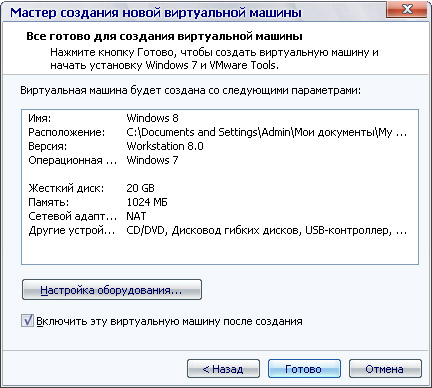
Task: Select the Windows 8 name value
Action: click(x=152, y=118)
